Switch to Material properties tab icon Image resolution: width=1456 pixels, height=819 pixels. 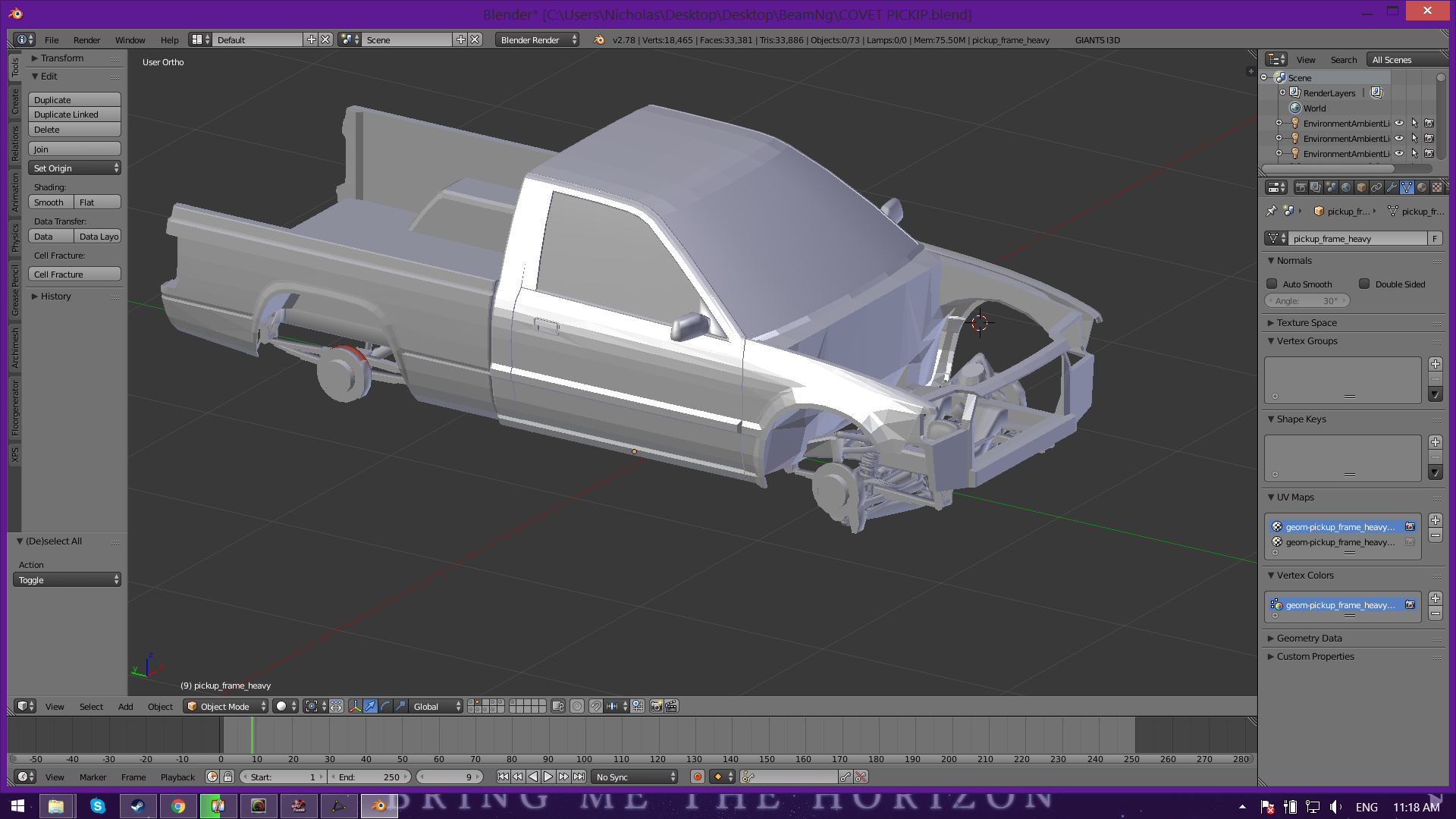1422,187
